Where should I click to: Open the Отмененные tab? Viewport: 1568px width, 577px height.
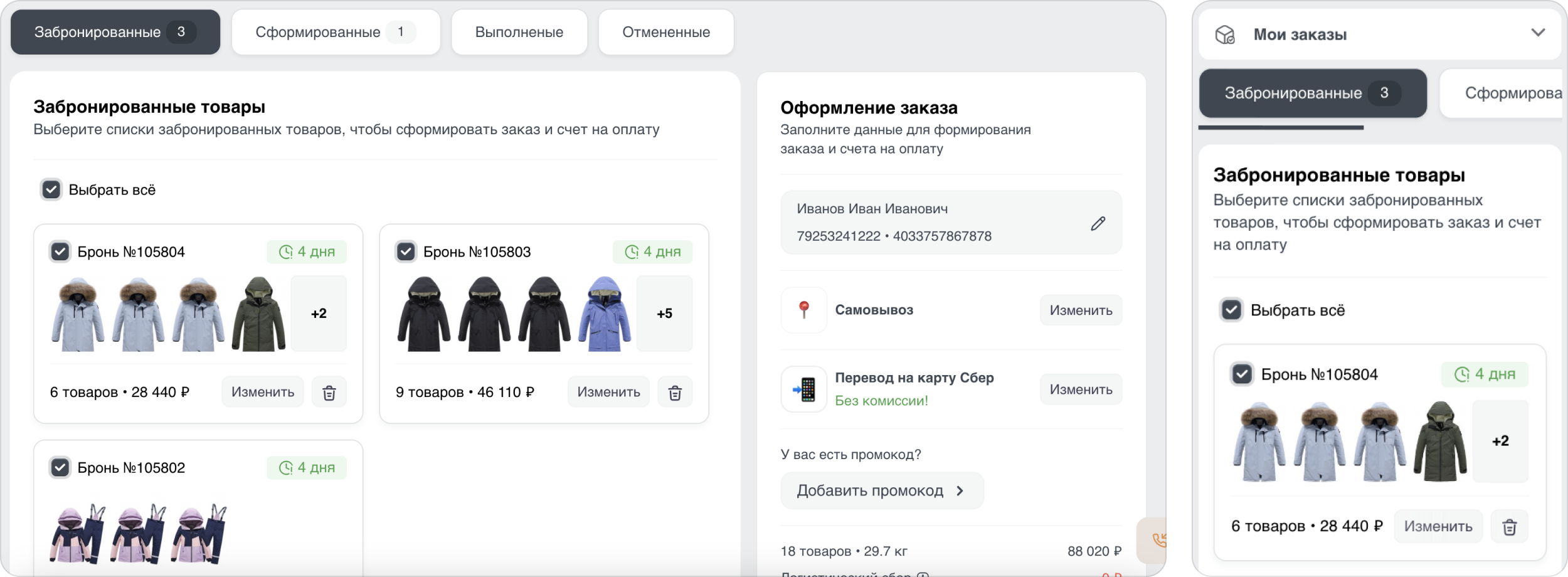(665, 32)
